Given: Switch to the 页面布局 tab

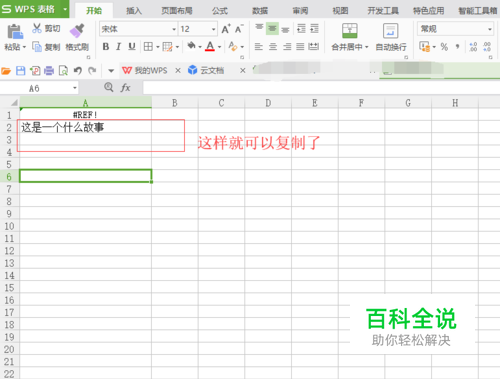Looking at the screenshot, I should (x=177, y=11).
